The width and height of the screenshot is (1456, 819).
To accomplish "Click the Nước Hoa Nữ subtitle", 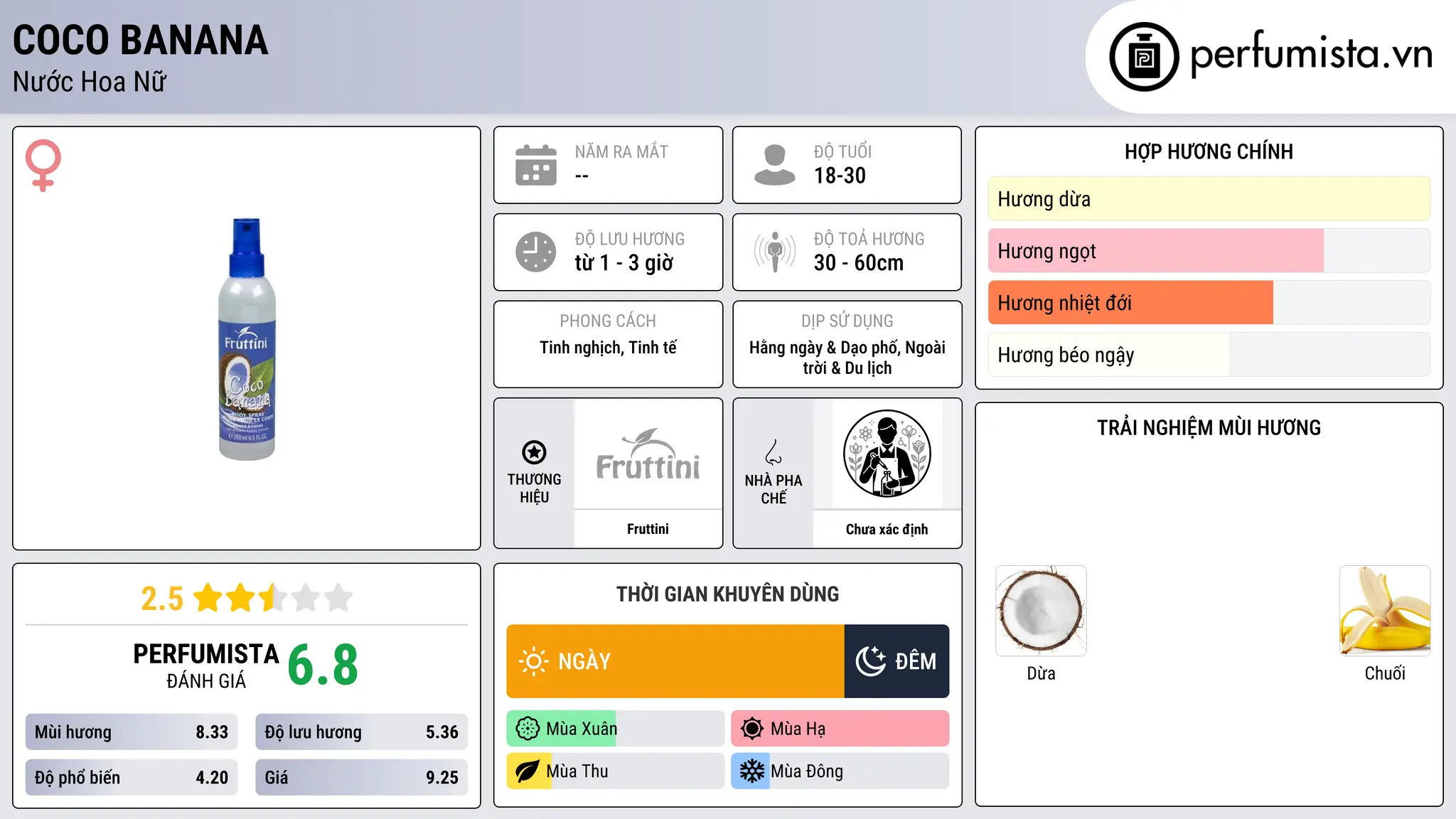I will point(90,82).
